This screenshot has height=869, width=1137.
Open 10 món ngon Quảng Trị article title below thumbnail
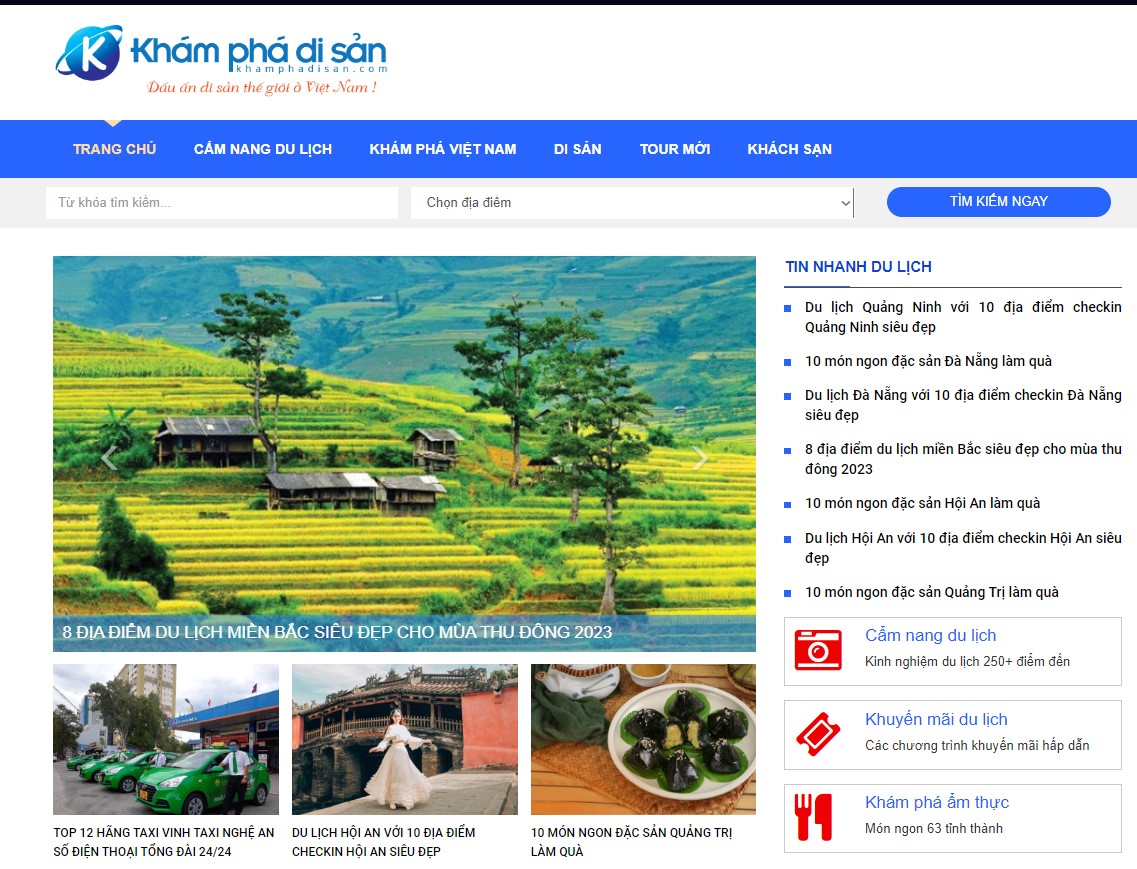pyautogui.click(x=632, y=841)
